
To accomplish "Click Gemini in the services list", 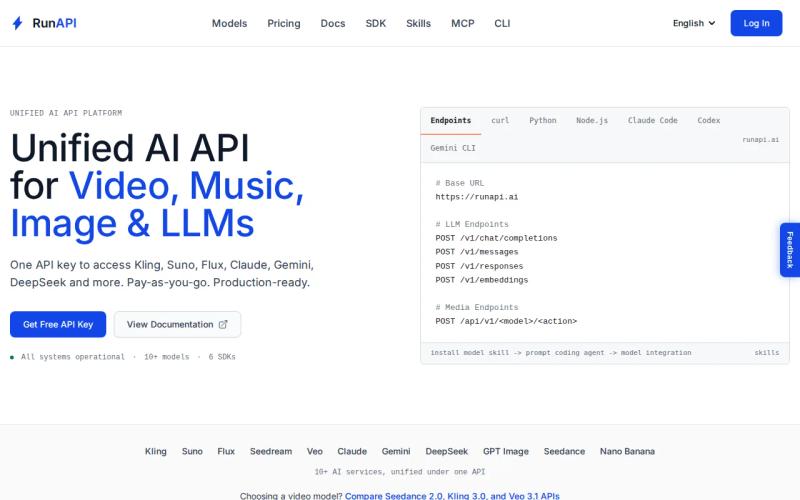I will 396,451.
